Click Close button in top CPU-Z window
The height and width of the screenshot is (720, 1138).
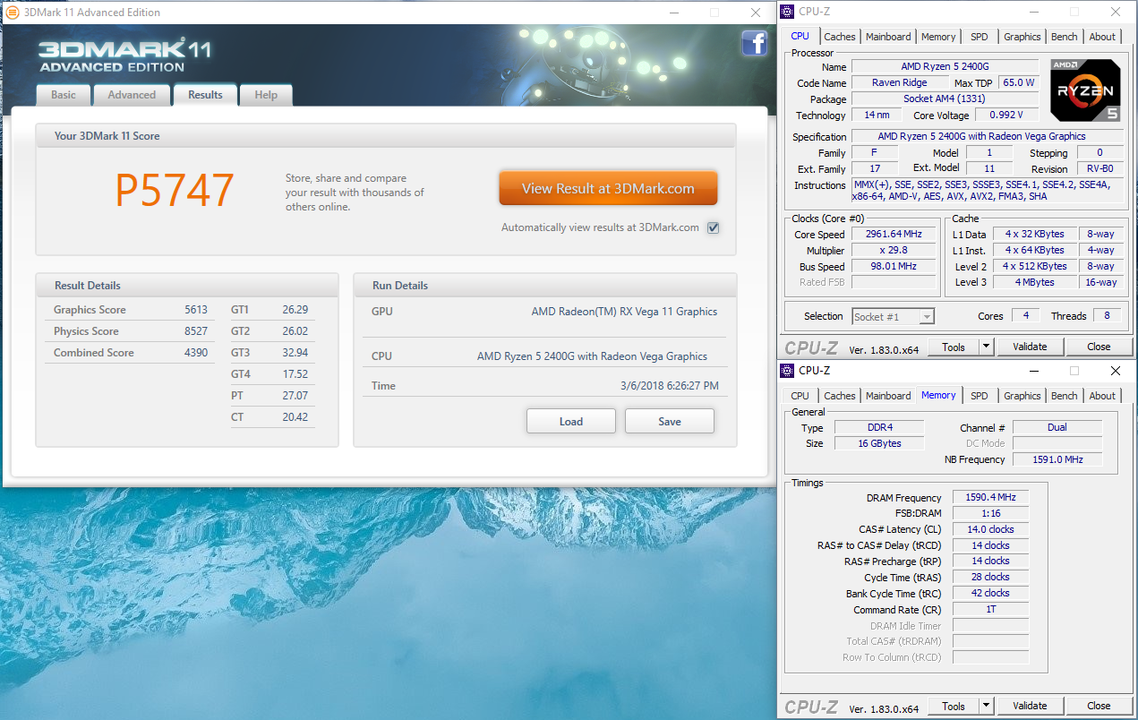[1098, 347]
